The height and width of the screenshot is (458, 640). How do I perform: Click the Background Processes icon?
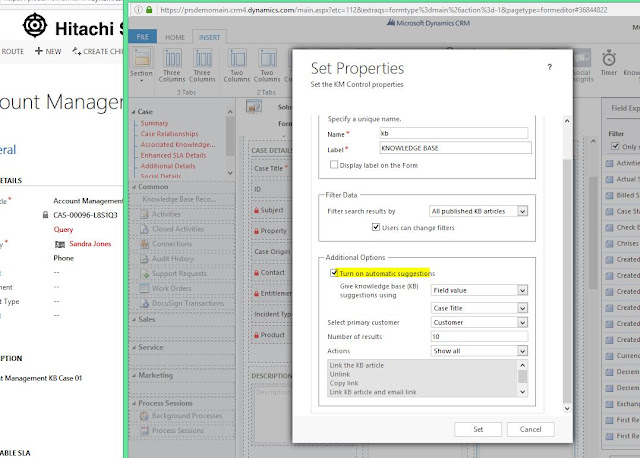144,416
